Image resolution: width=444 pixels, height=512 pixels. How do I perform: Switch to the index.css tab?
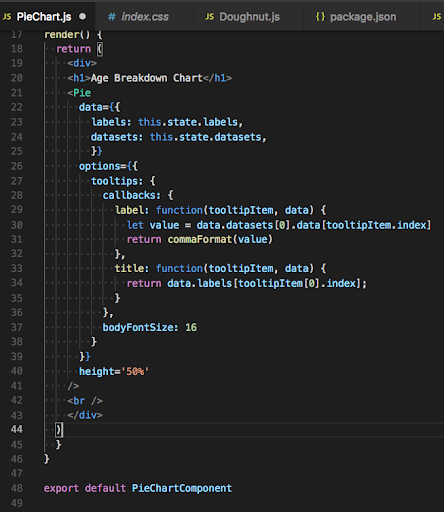tap(144, 17)
